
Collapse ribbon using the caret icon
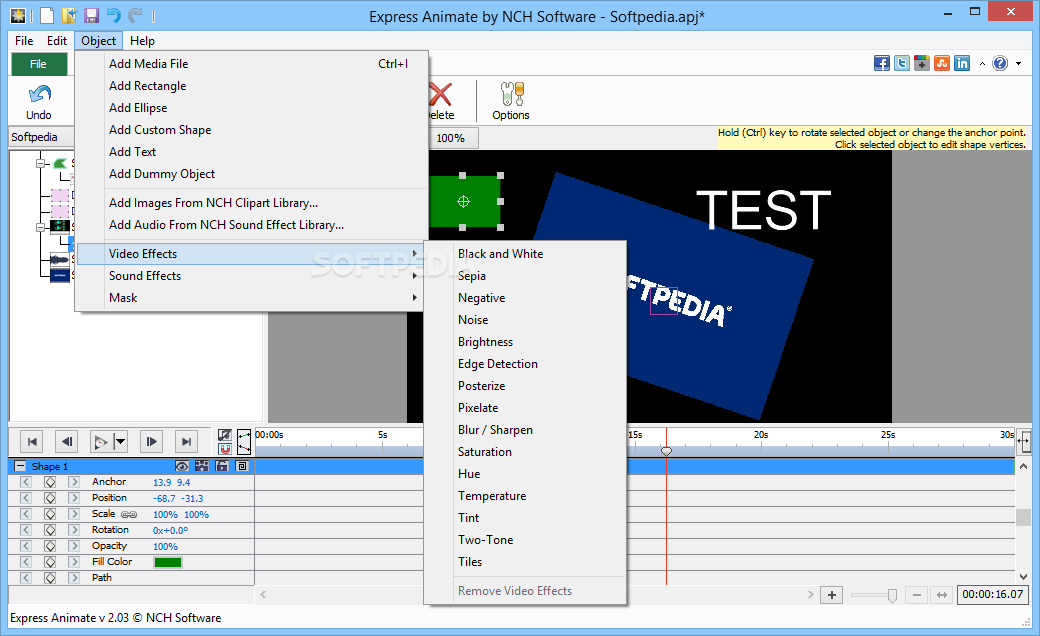point(982,64)
